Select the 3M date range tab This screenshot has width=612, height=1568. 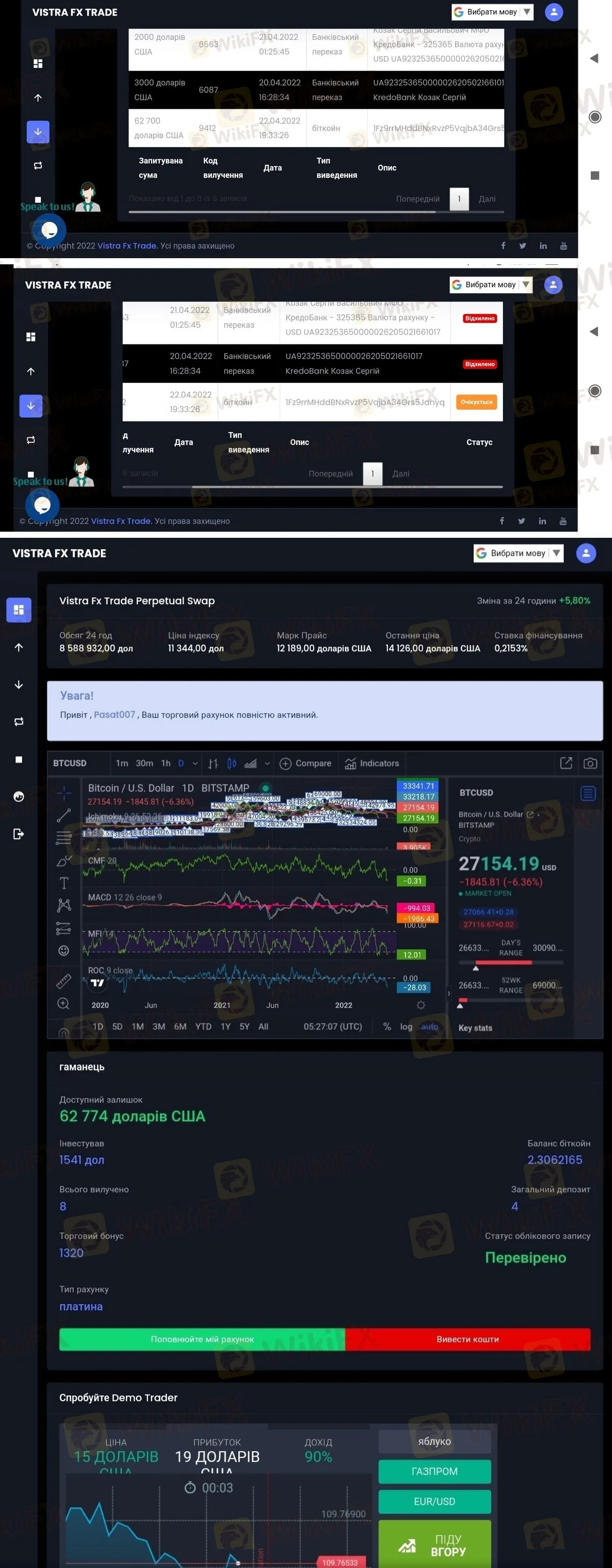(159, 1026)
